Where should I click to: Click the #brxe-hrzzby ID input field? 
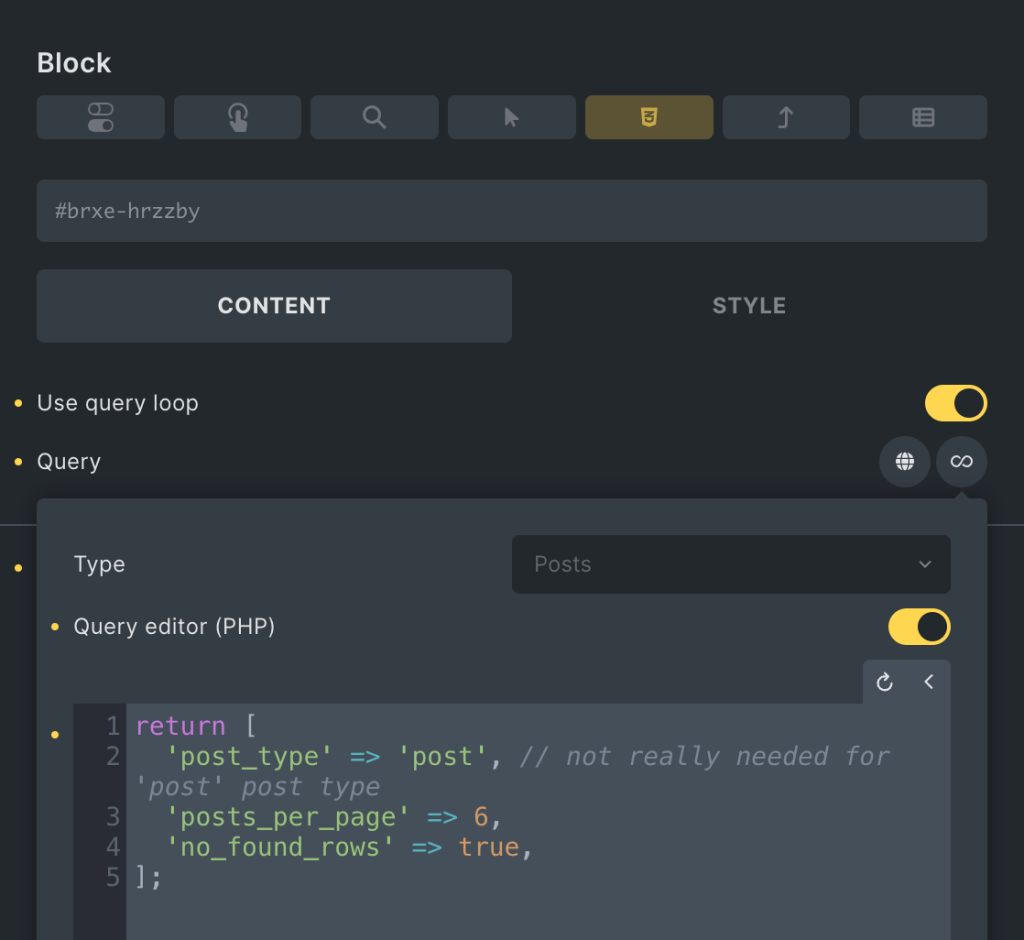coord(512,211)
